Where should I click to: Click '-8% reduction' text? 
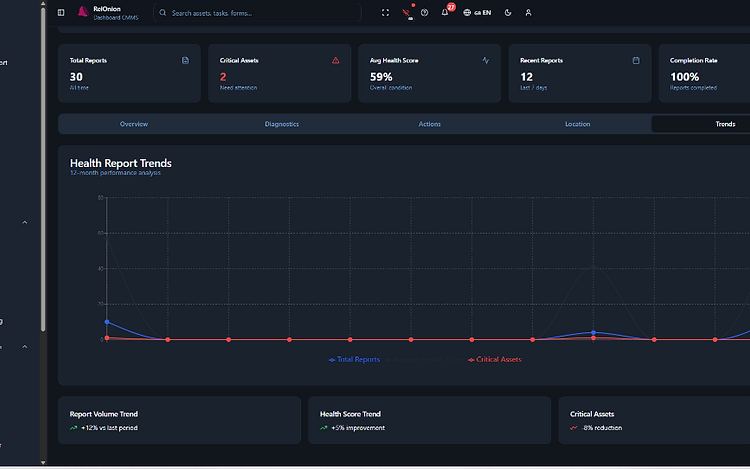602,428
